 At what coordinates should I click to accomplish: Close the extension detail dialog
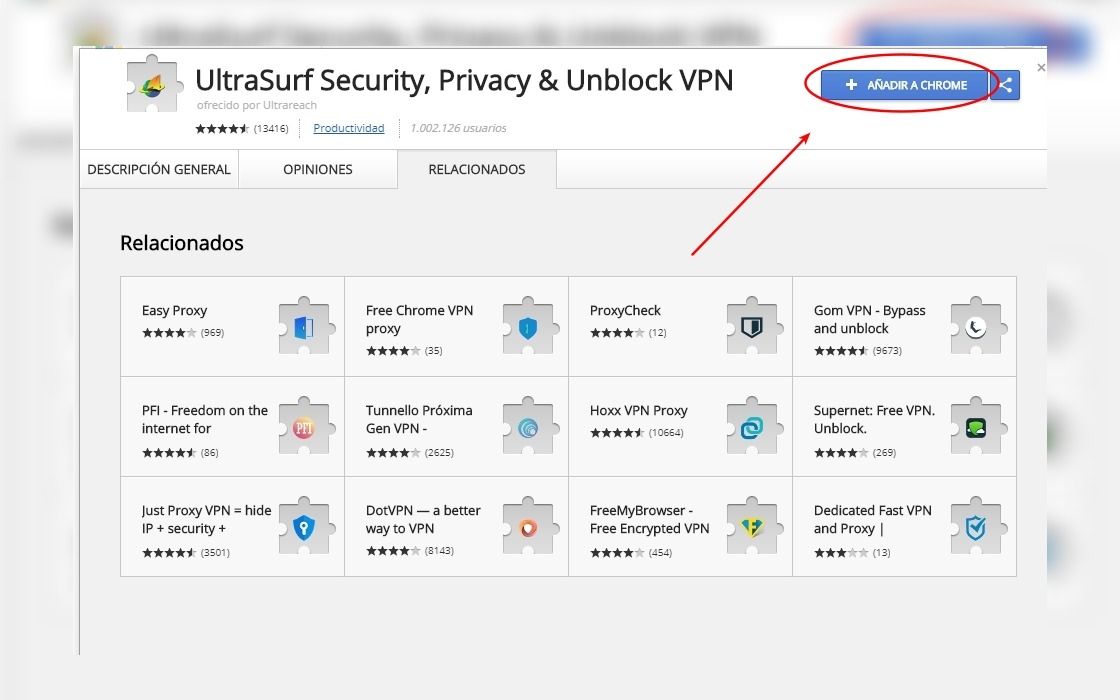1041,67
